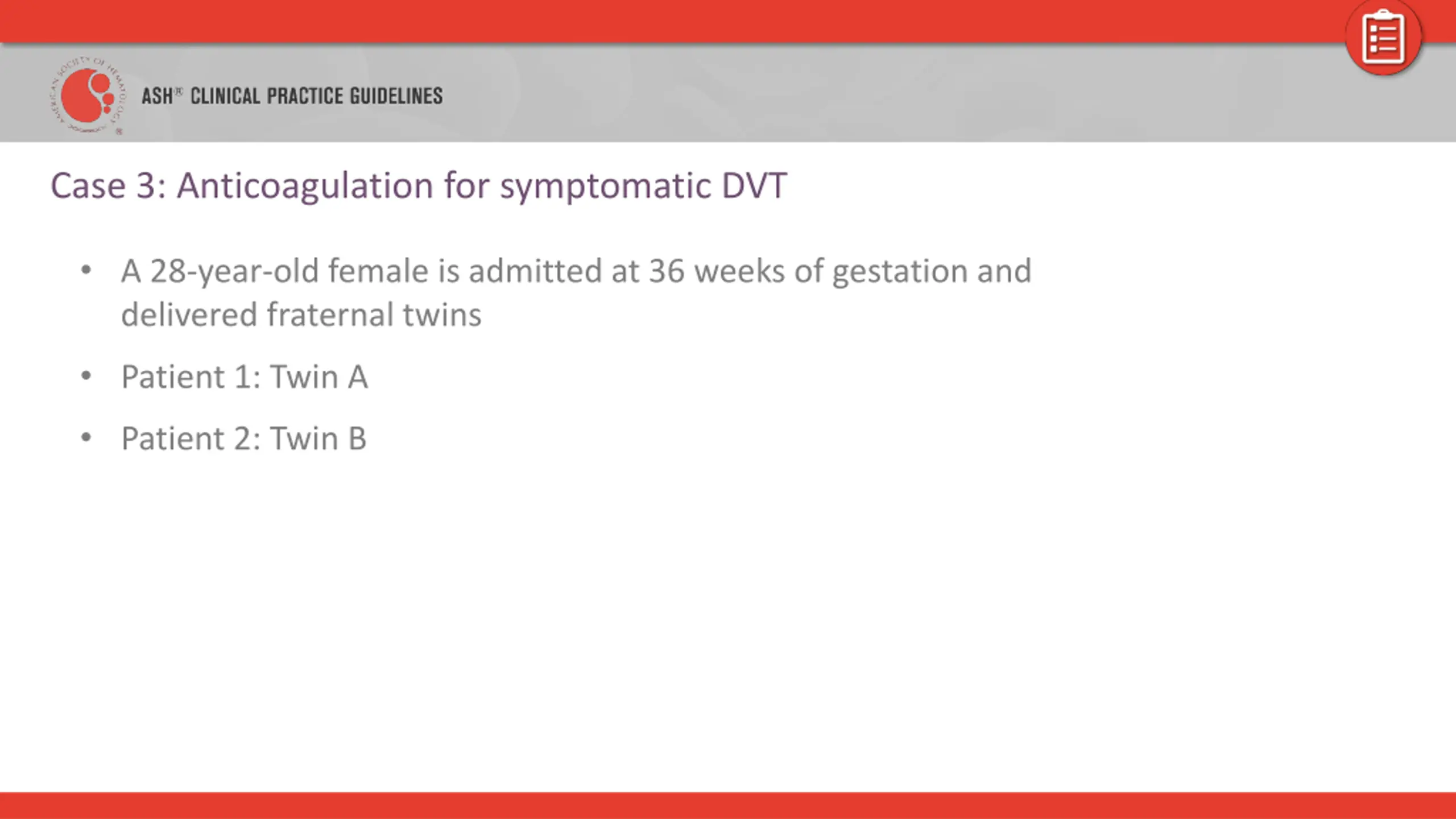This screenshot has width=1456, height=819.
Task: Select the bullet before Patient 1
Action: tap(86, 376)
